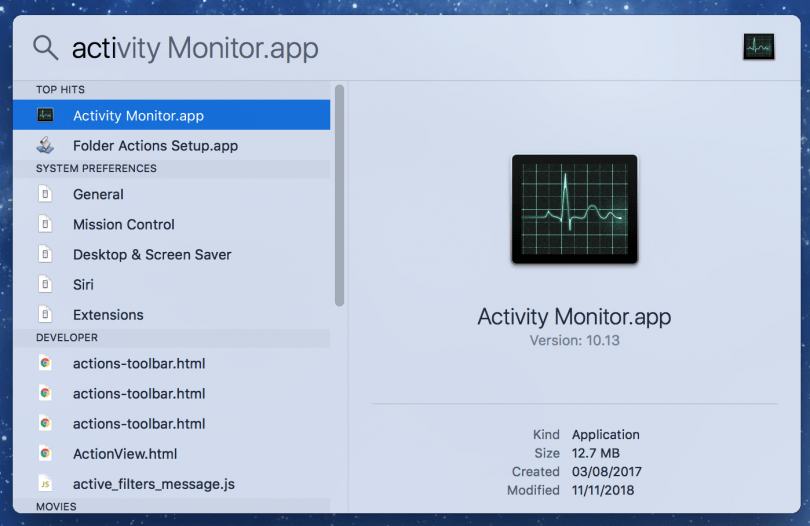This screenshot has height=526, width=810.
Task: Select the Activity Monitor.app top hit
Action: point(172,115)
